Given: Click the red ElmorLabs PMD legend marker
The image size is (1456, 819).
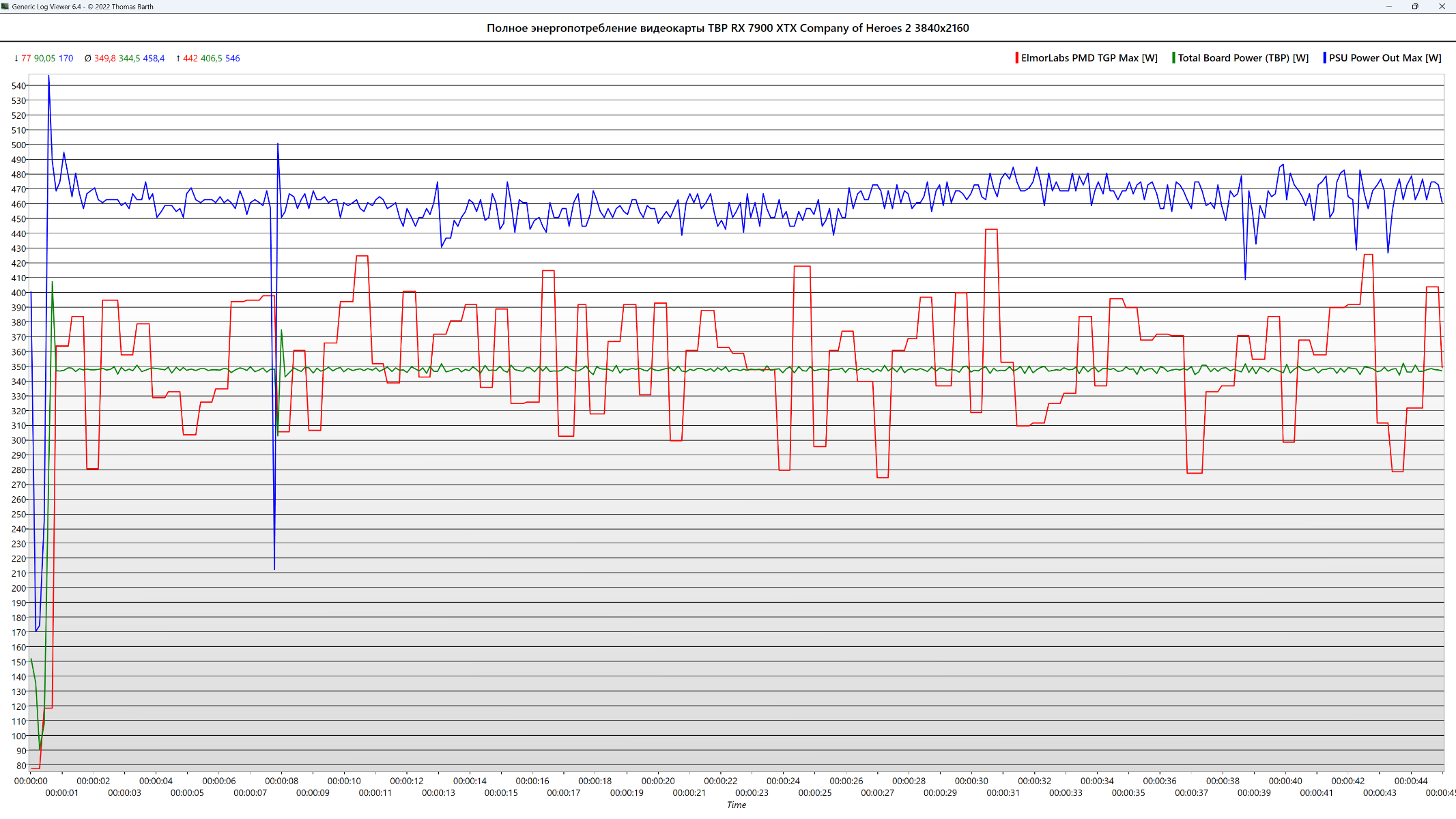Looking at the screenshot, I should pos(1016,58).
